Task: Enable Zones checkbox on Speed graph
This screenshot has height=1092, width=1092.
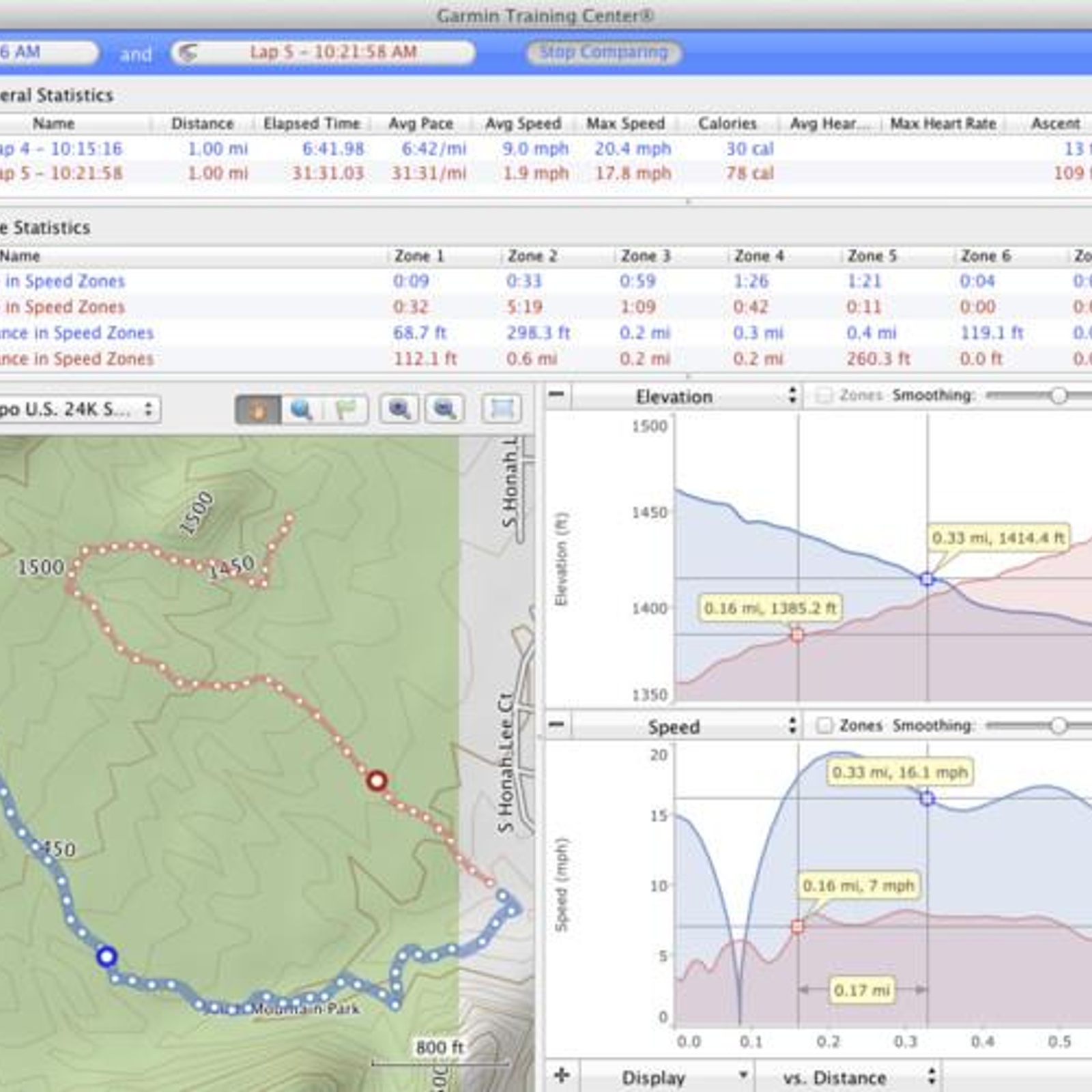Action: point(824,725)
